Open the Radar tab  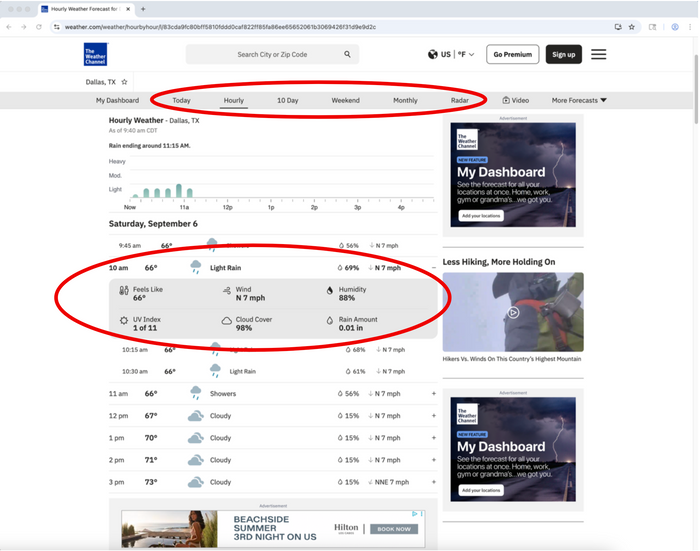(x=459, y=100)
